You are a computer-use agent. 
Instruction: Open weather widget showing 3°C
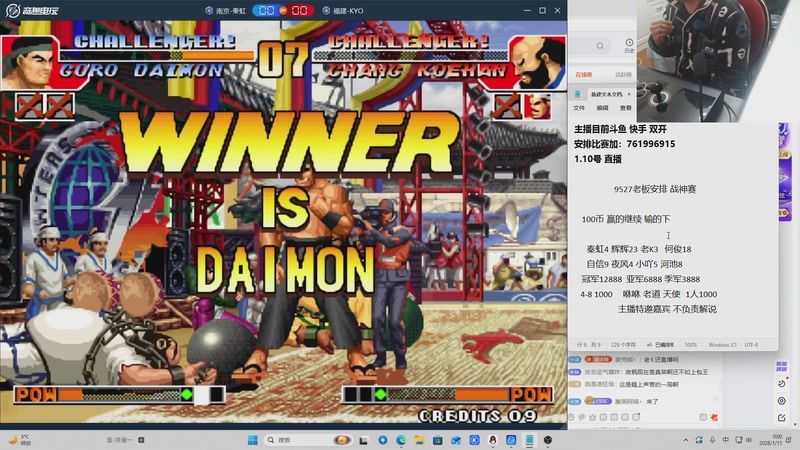(x=19, y=440)
